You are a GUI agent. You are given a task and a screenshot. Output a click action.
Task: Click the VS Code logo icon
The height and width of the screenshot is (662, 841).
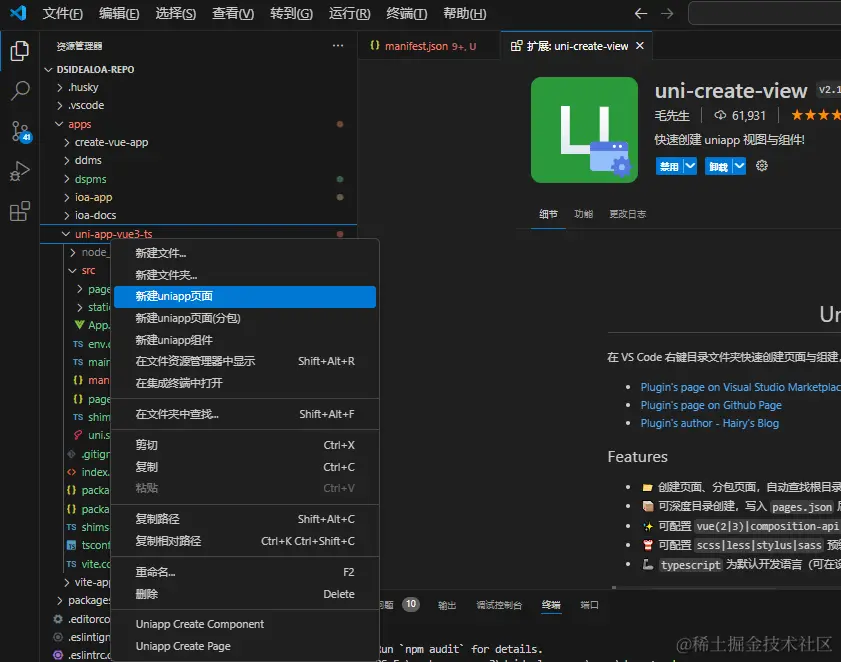(x=18, y=12)
